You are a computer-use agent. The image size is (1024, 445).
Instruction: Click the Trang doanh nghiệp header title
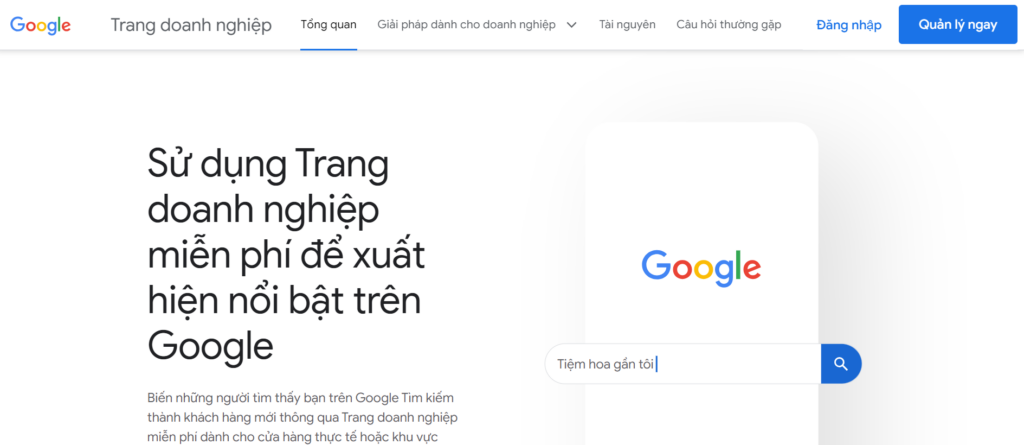(191, 25)
